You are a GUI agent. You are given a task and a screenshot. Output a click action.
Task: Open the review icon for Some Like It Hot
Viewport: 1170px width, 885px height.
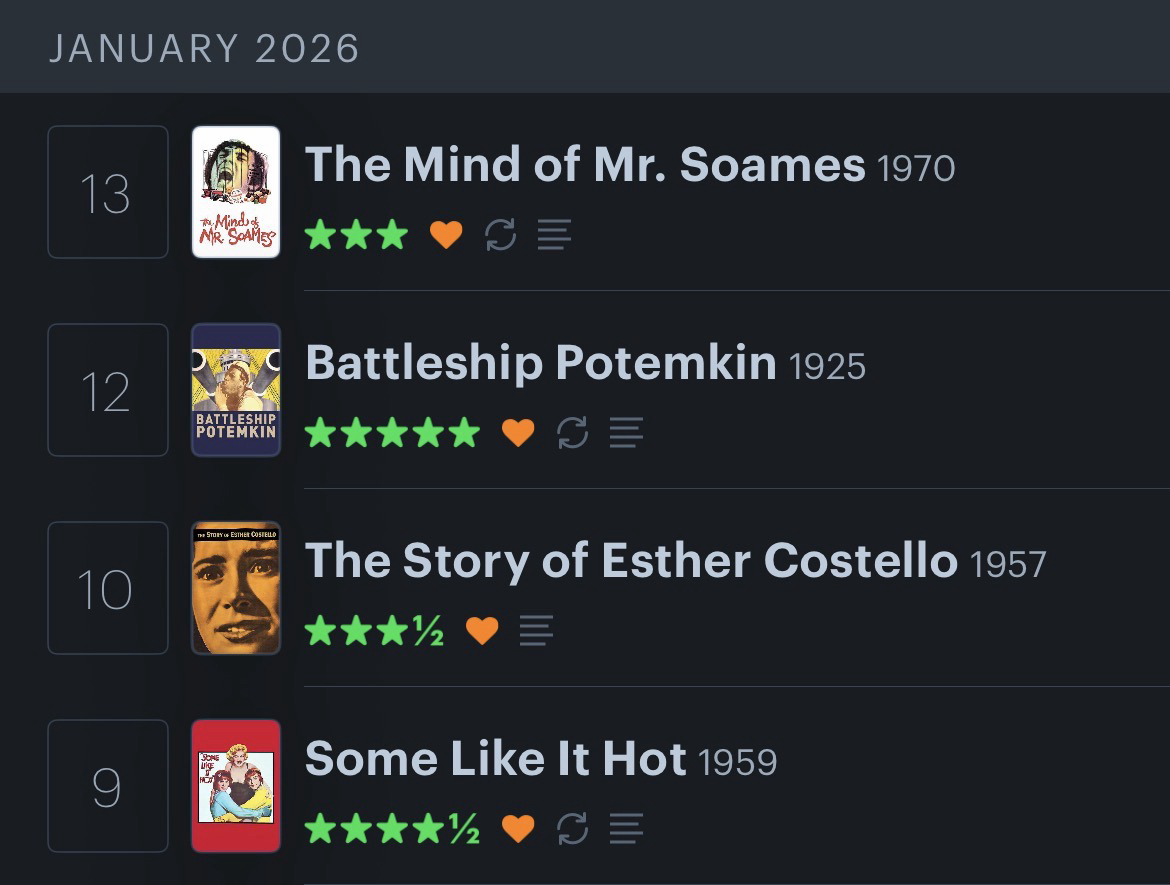(626, 829)
